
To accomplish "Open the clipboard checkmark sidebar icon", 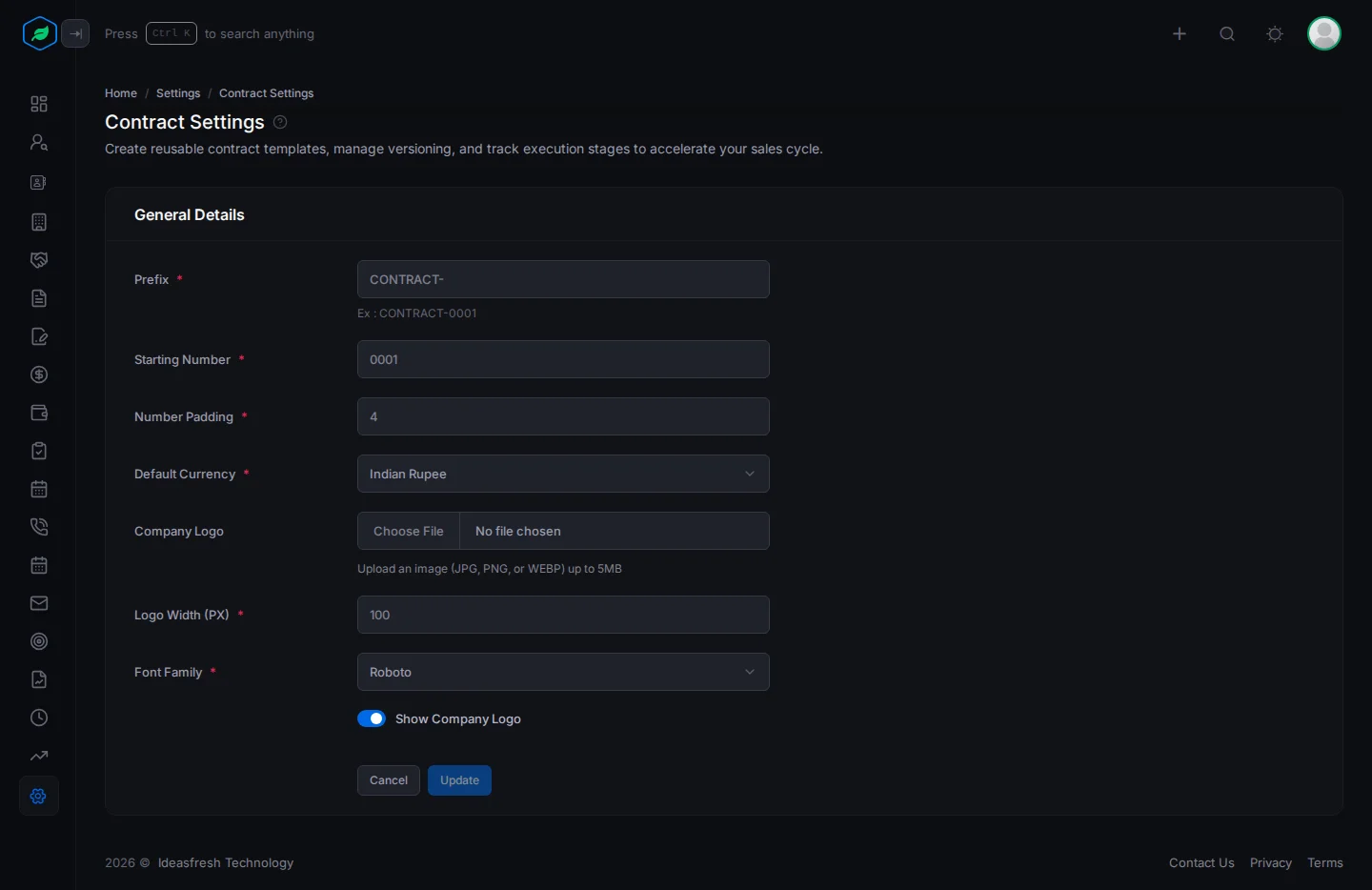I will coord(39,451).
